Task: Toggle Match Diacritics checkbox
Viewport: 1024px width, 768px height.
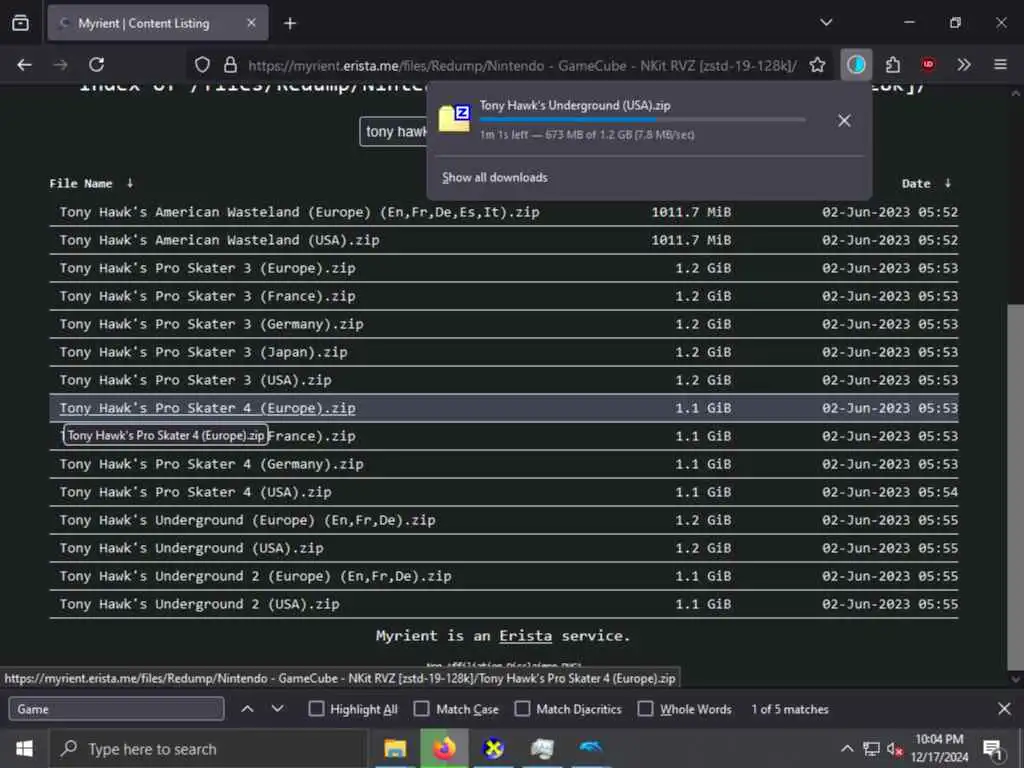Action: 522,709
